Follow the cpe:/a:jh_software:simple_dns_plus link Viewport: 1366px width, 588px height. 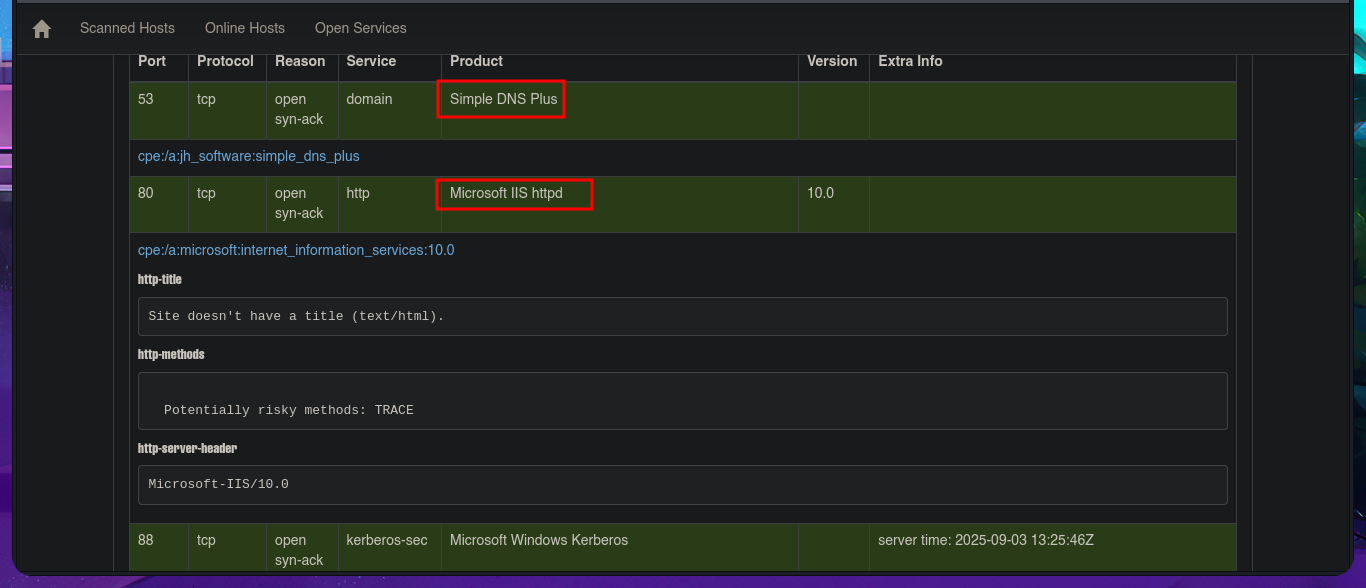pyautogui.click(x=249, y=156)
